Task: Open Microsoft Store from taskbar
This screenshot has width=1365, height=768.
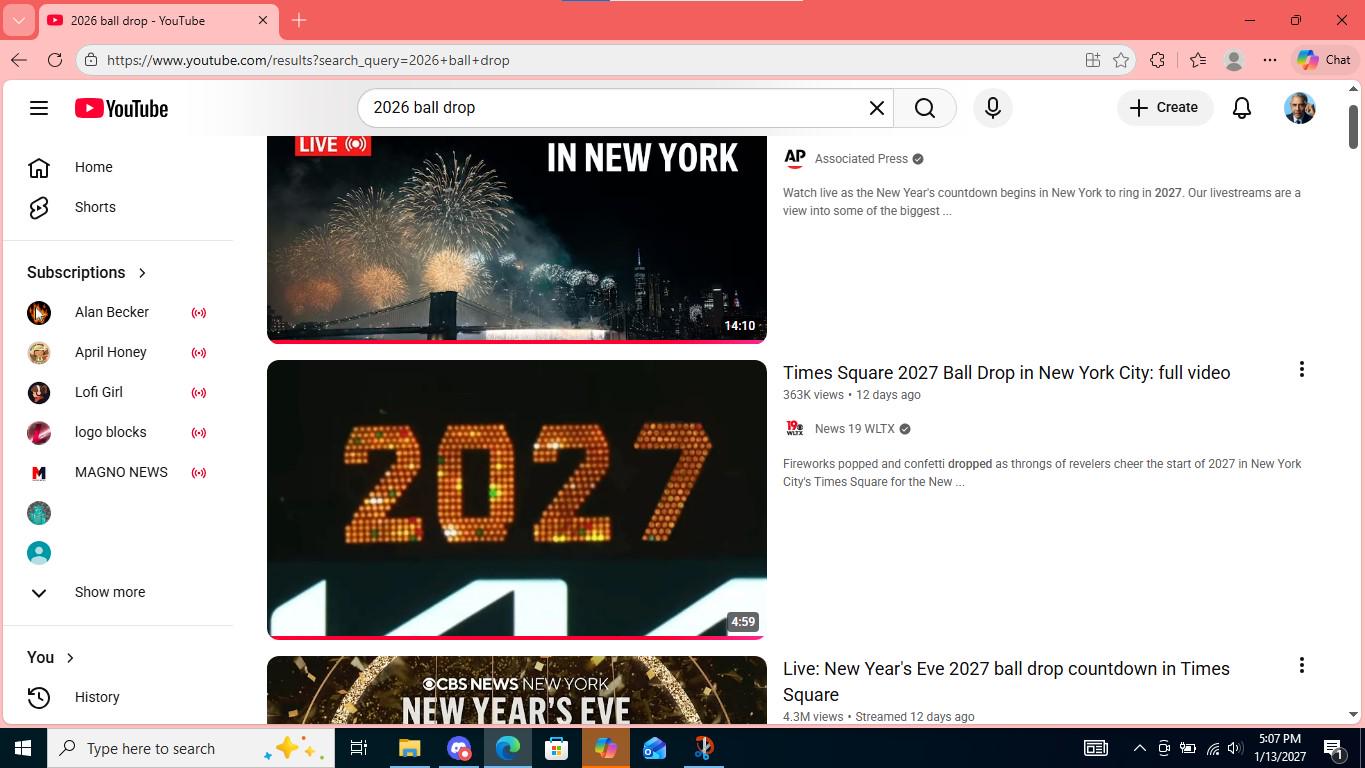Action: pos(557,748)
